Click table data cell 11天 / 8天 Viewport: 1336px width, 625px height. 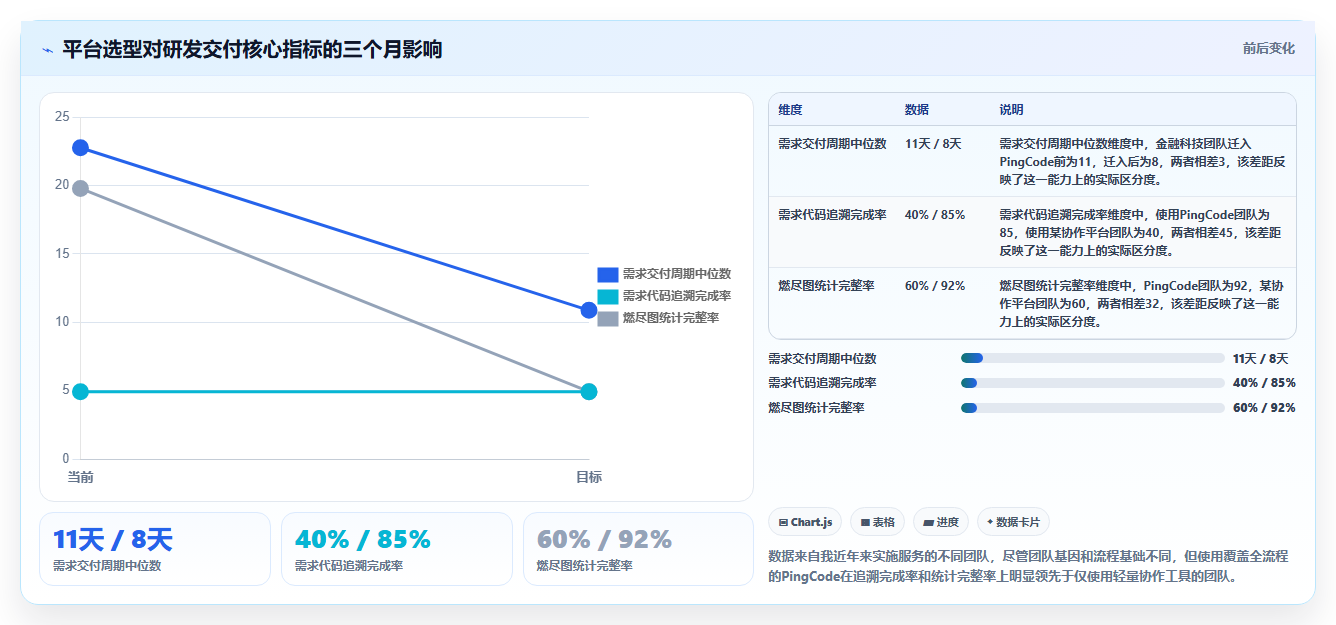click(x=933, y=144)
